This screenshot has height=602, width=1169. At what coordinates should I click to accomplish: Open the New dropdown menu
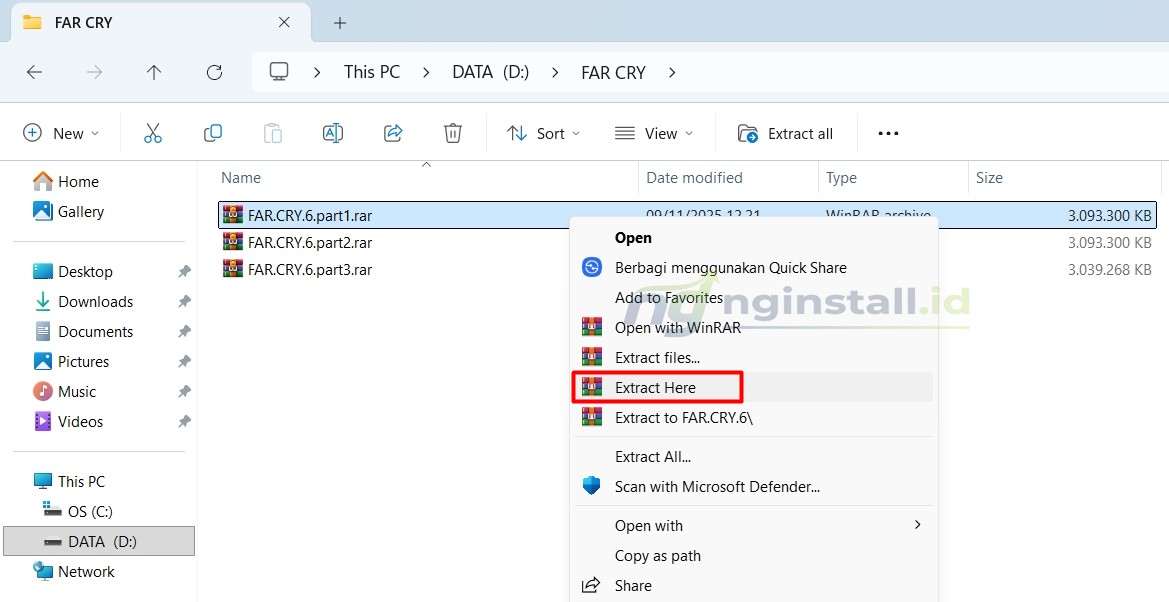tap(61, 134)
